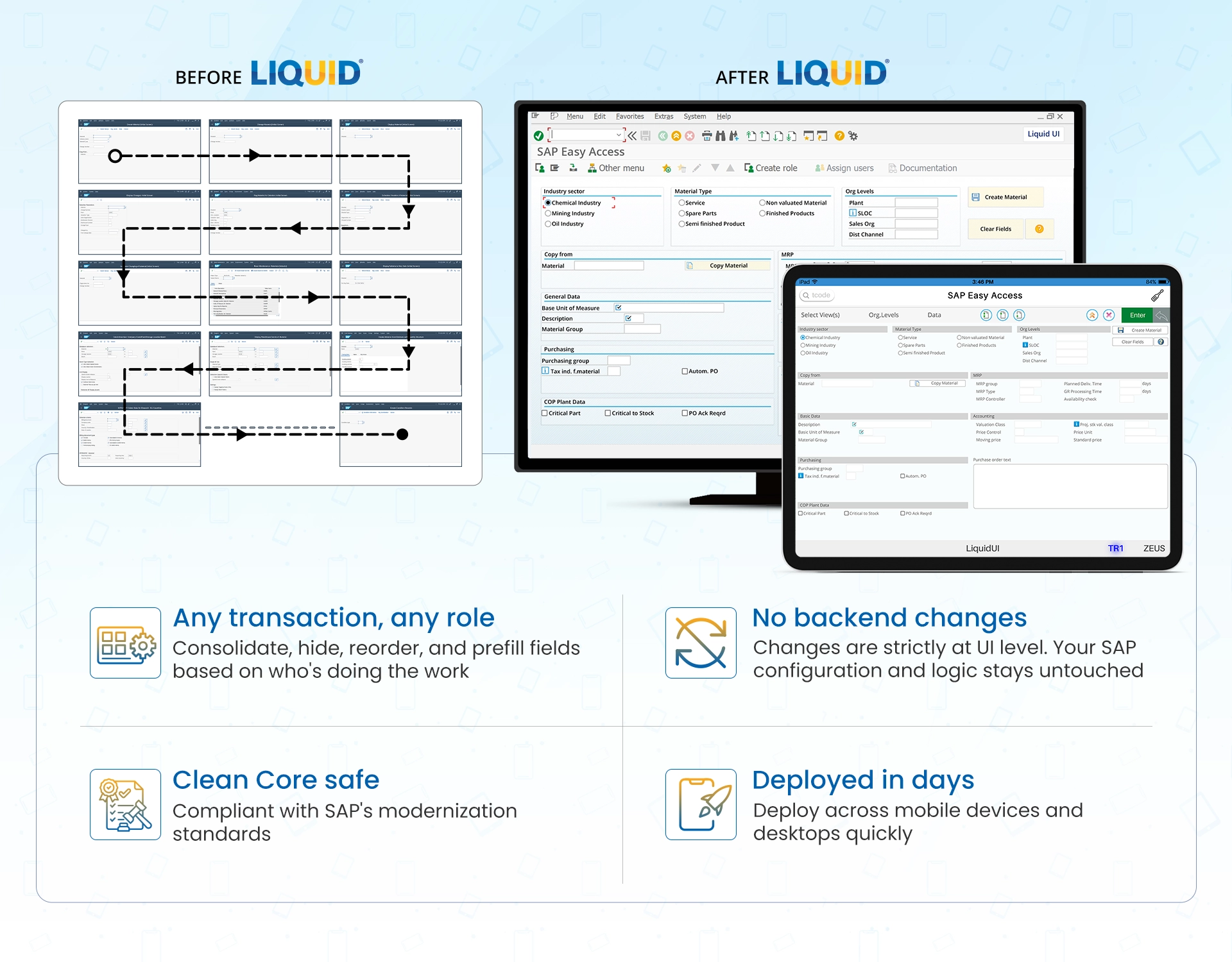
Task: Click the Print icon in the desktop toolbar
Action: click(x=707, y=136)
